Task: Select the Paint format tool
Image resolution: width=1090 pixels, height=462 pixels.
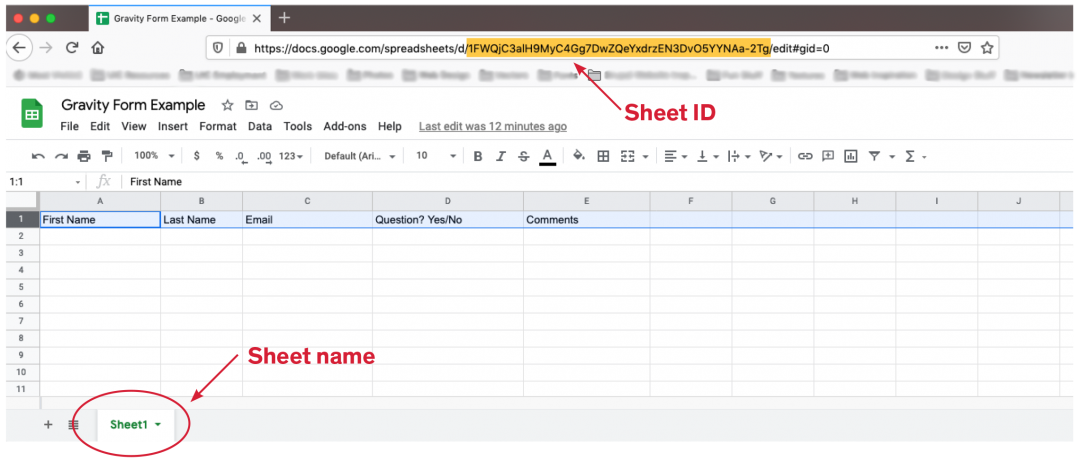Action: (106, 156)
